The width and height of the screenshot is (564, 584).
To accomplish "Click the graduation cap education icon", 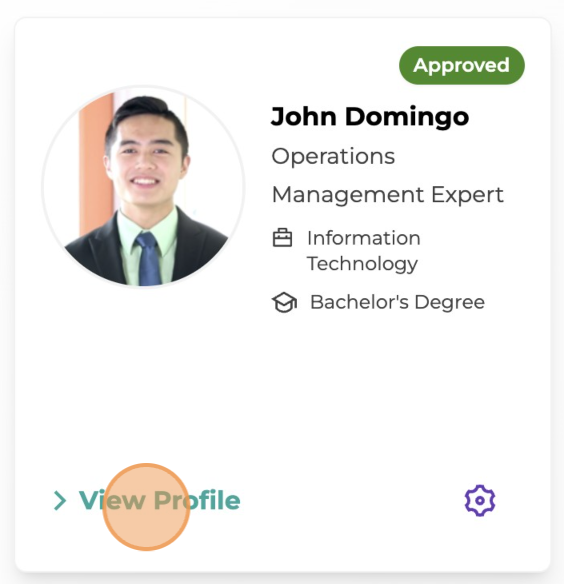I will [x=284, y=302].
